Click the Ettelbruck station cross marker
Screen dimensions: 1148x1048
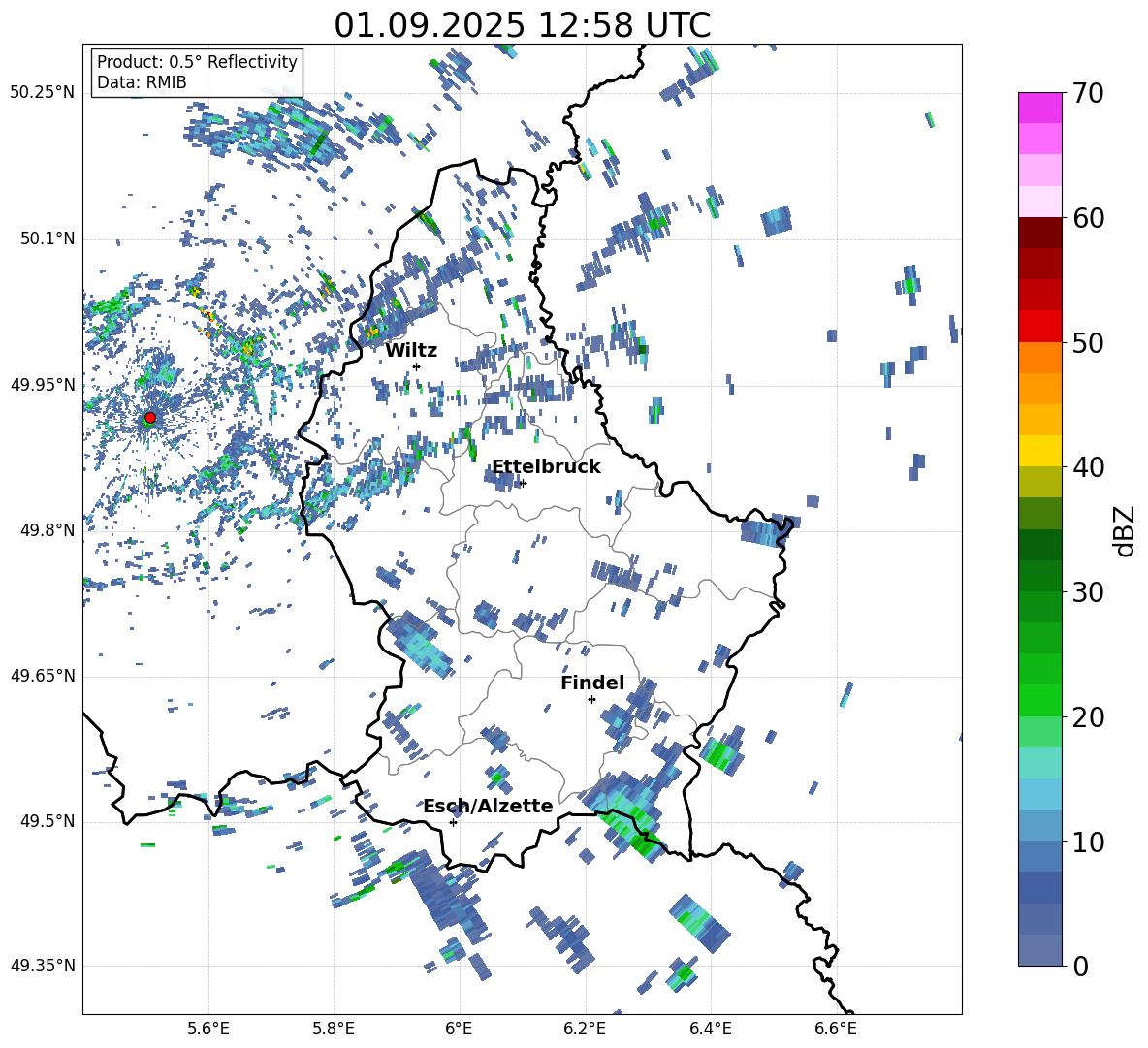(x=523, y=483)
